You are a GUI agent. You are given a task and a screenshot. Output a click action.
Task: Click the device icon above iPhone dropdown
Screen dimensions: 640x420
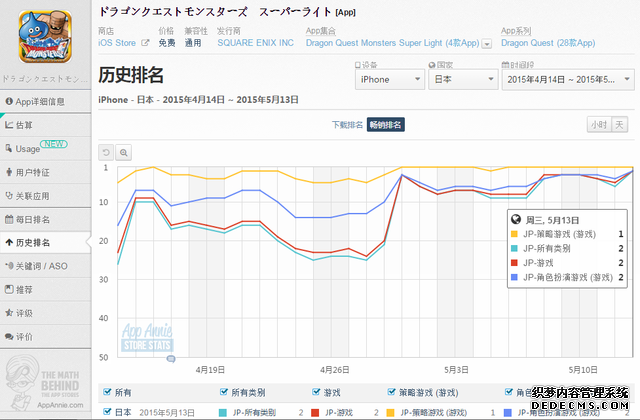[358, 65]
